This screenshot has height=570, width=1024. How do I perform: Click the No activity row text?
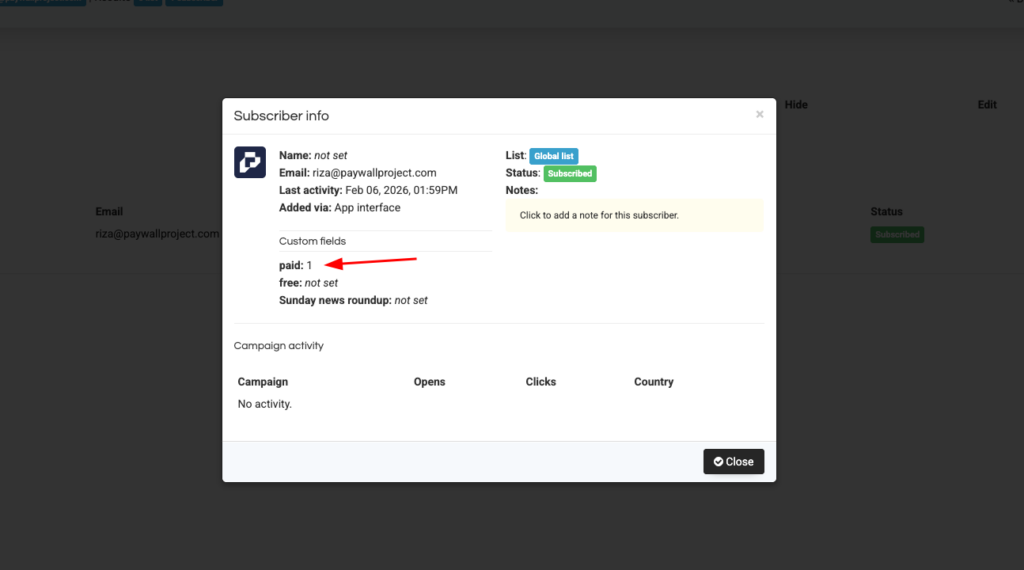265,404
